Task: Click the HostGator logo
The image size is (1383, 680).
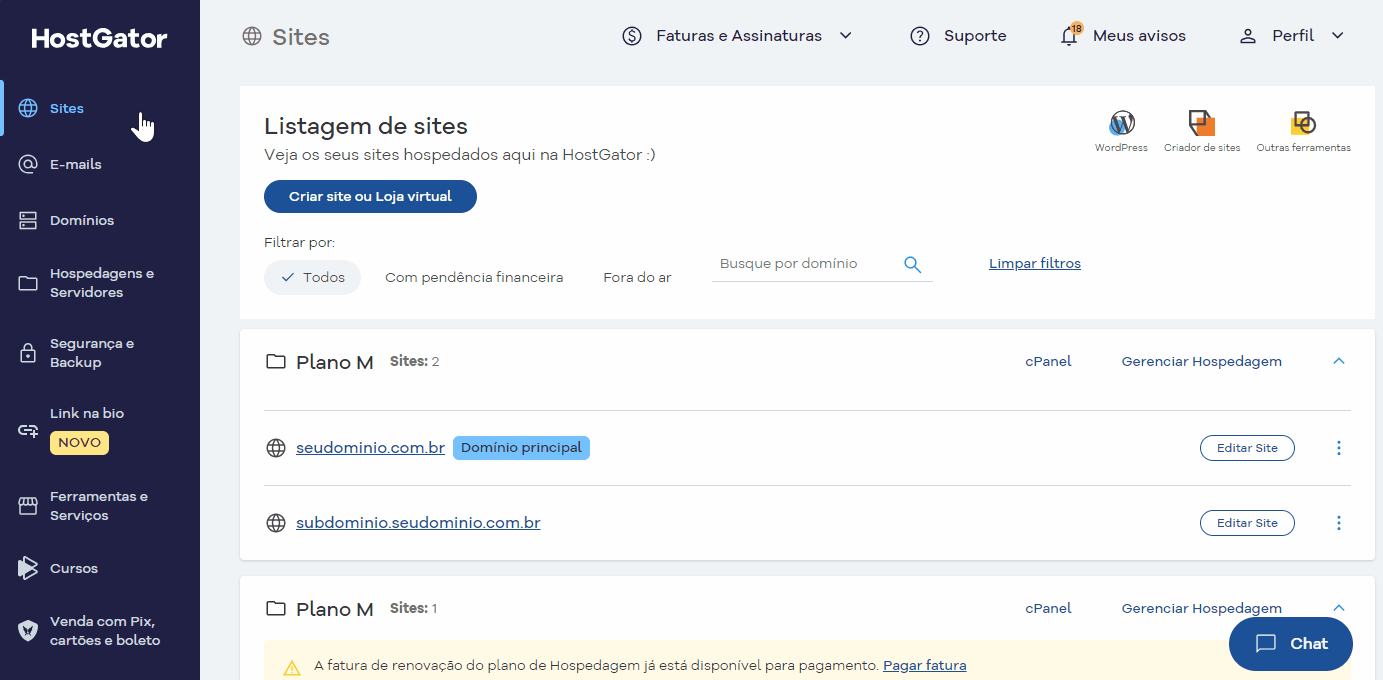Action: (x=99, y=39)
